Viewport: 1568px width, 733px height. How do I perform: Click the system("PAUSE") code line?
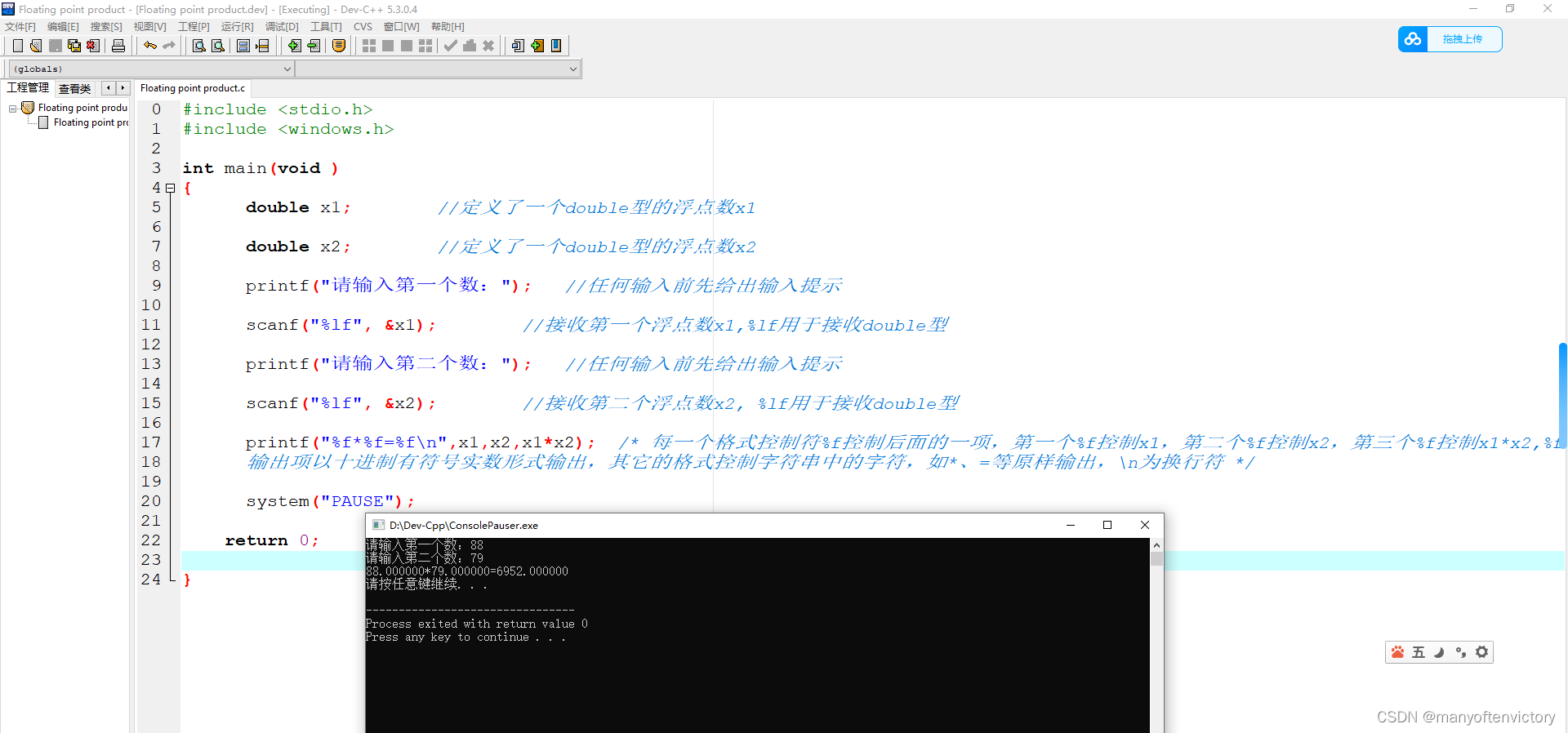point(330,501)
